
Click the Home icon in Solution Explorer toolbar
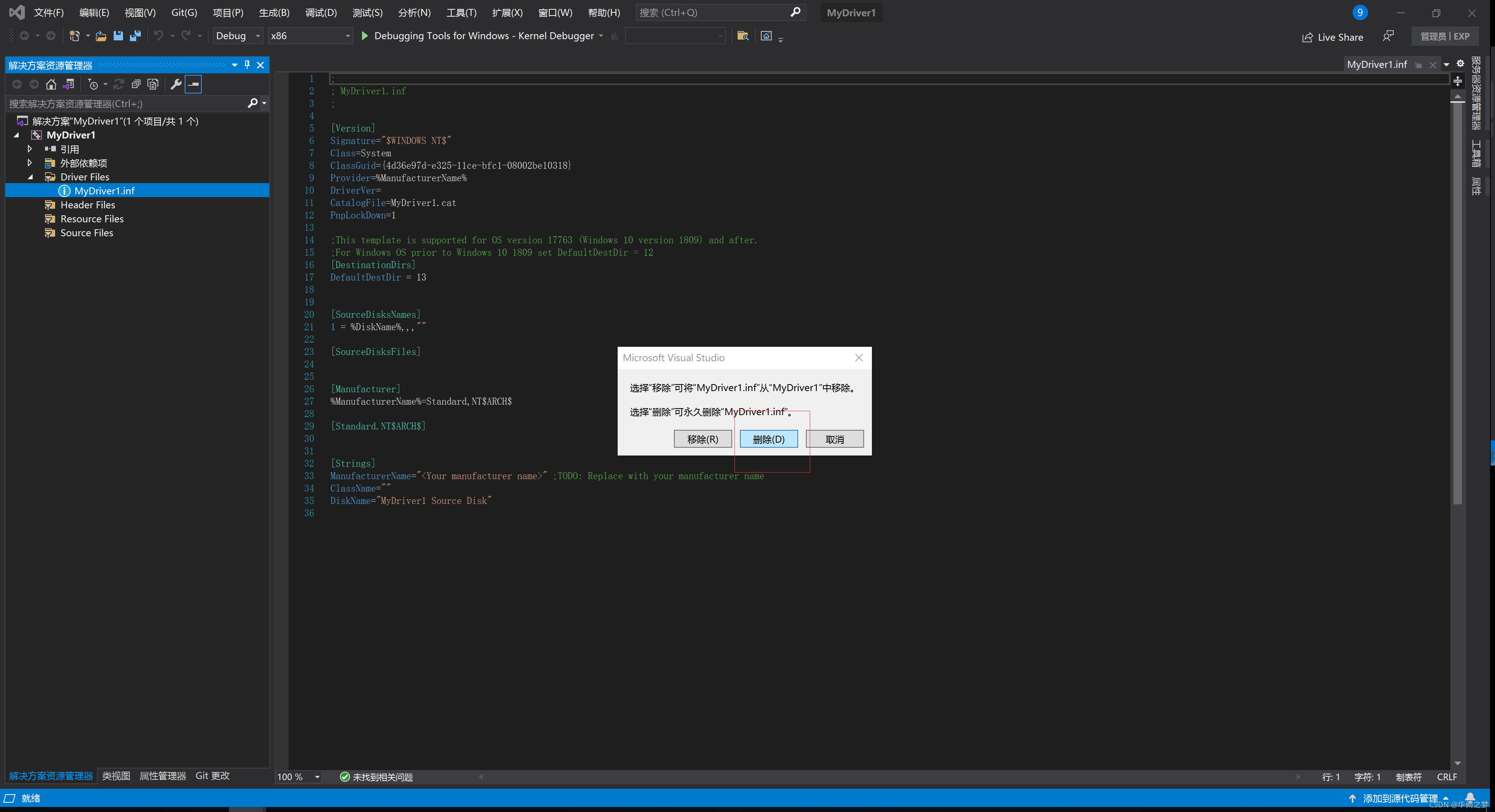[x=51, y=84]
